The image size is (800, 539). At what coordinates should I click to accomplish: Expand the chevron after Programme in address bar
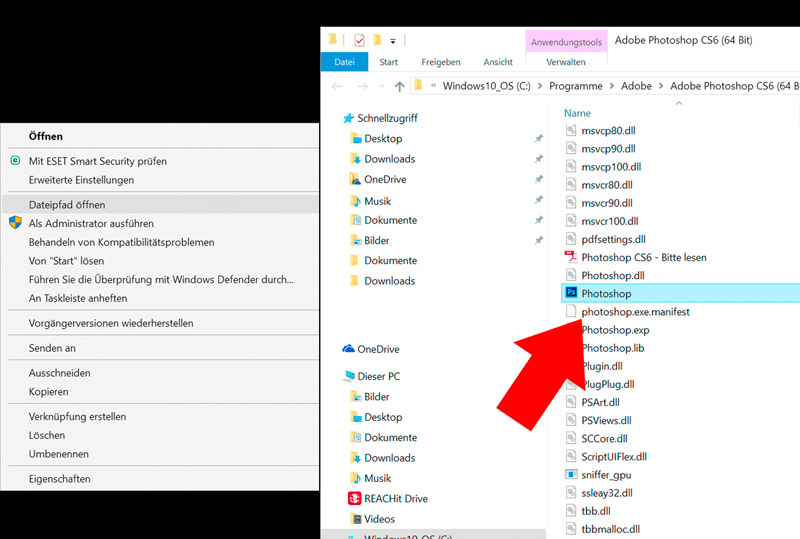coord(612,86)
